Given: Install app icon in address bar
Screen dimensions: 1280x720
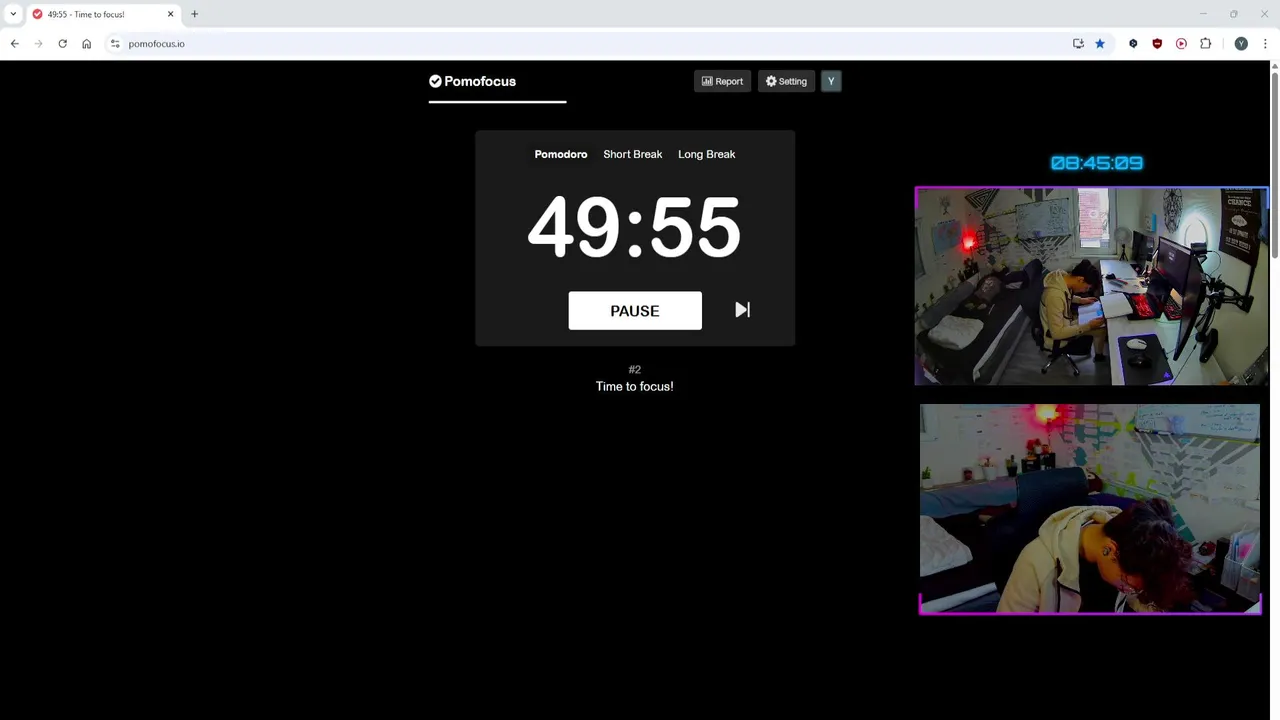Looking at the screenshot, I should click(1078, 44).
